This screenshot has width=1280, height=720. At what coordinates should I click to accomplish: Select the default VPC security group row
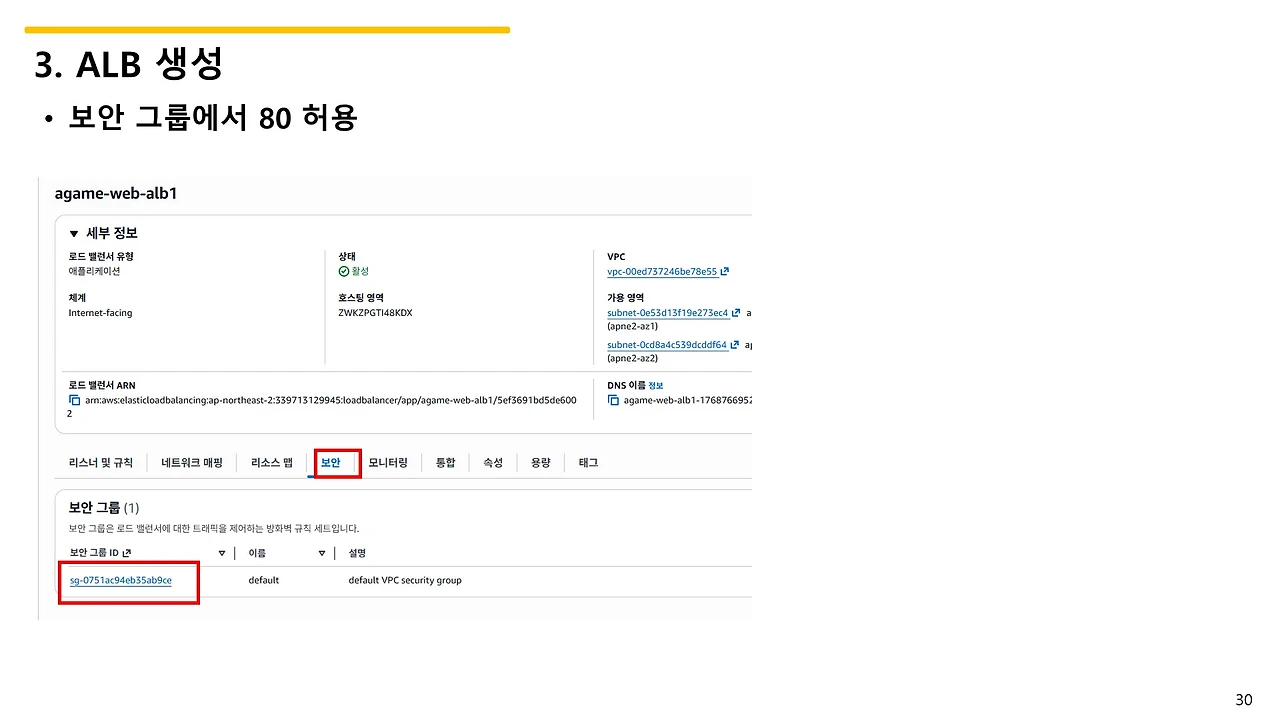tap(405, 580)
